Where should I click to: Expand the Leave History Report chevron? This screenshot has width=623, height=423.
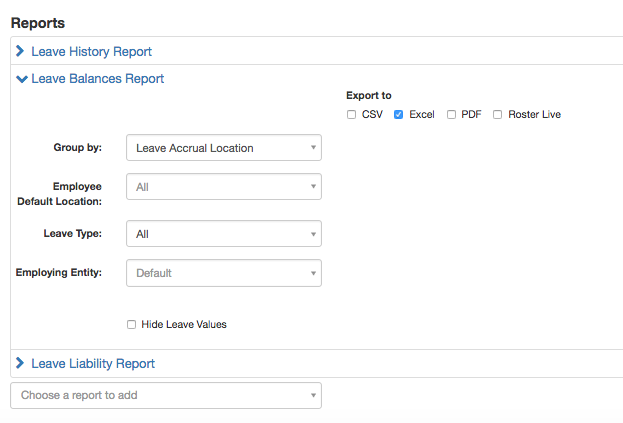20,51
